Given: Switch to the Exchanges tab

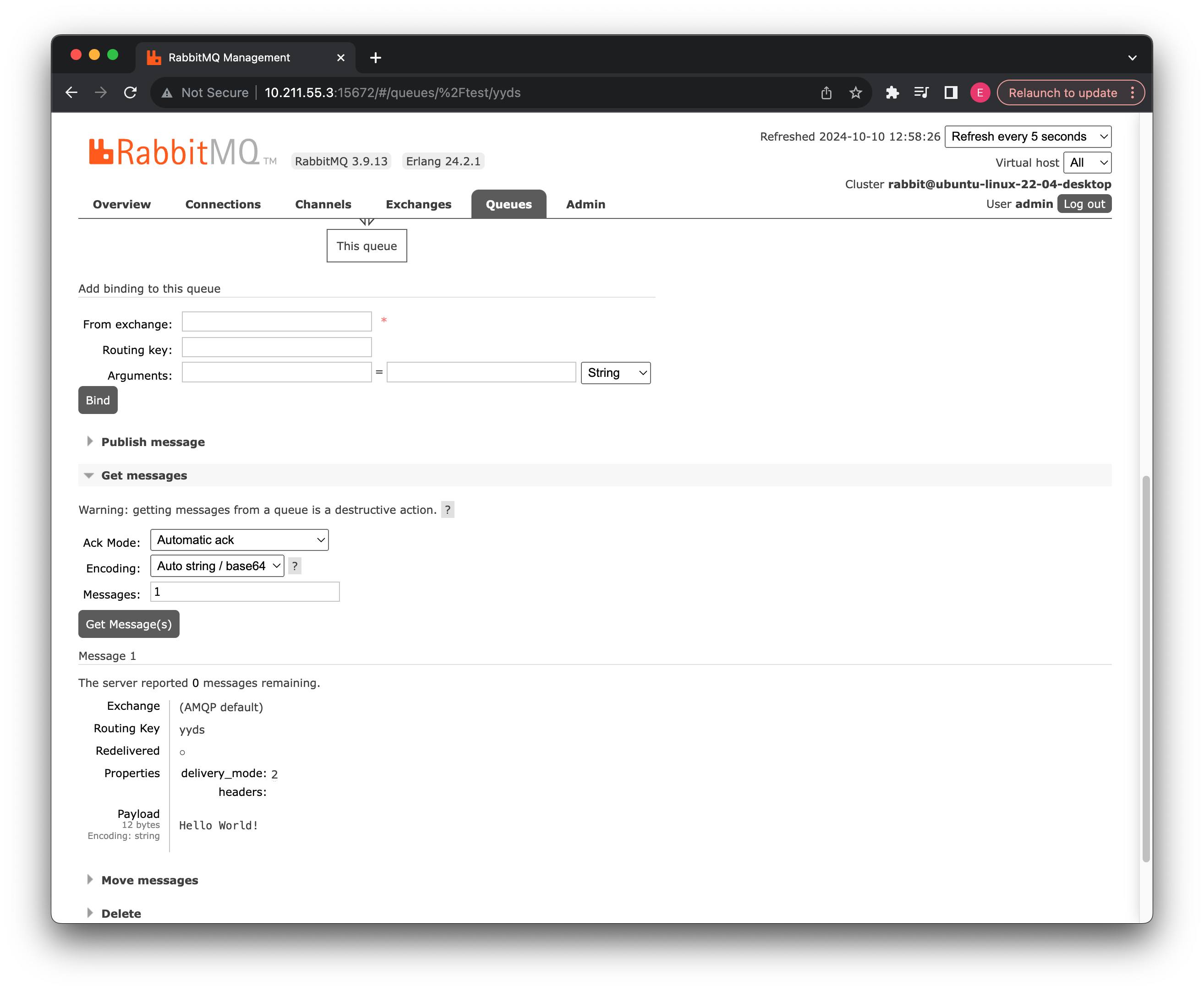Looking at the screenshot, I should 418,204.
